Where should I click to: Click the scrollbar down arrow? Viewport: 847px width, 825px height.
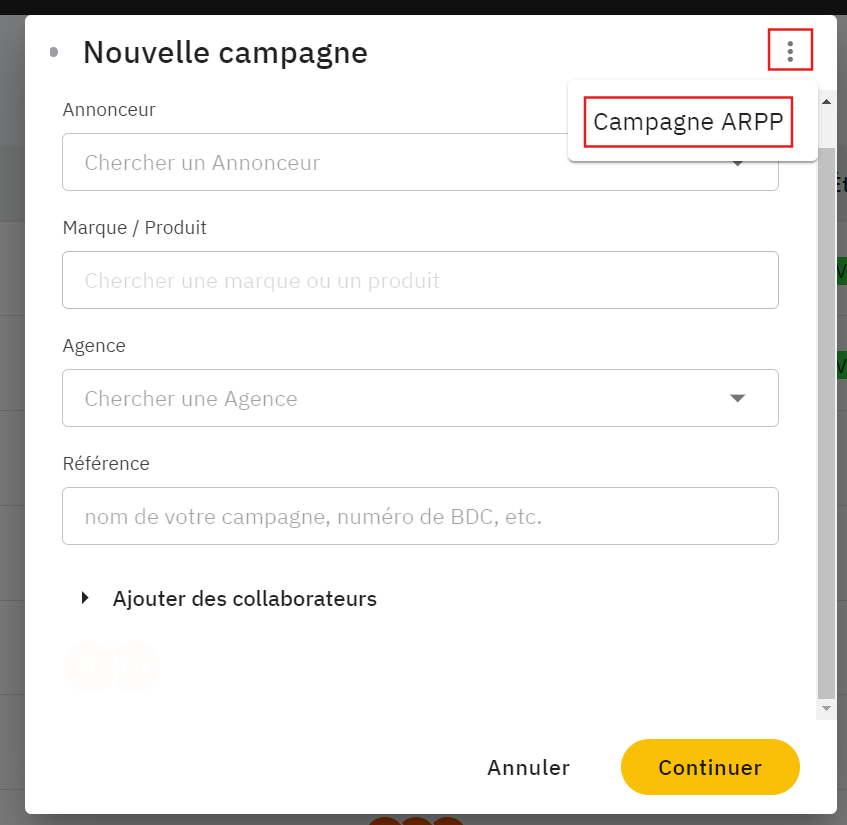tap(826, 708)
